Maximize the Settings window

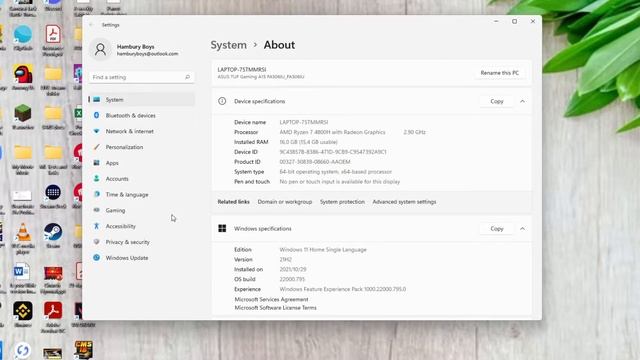pos(514,21)
